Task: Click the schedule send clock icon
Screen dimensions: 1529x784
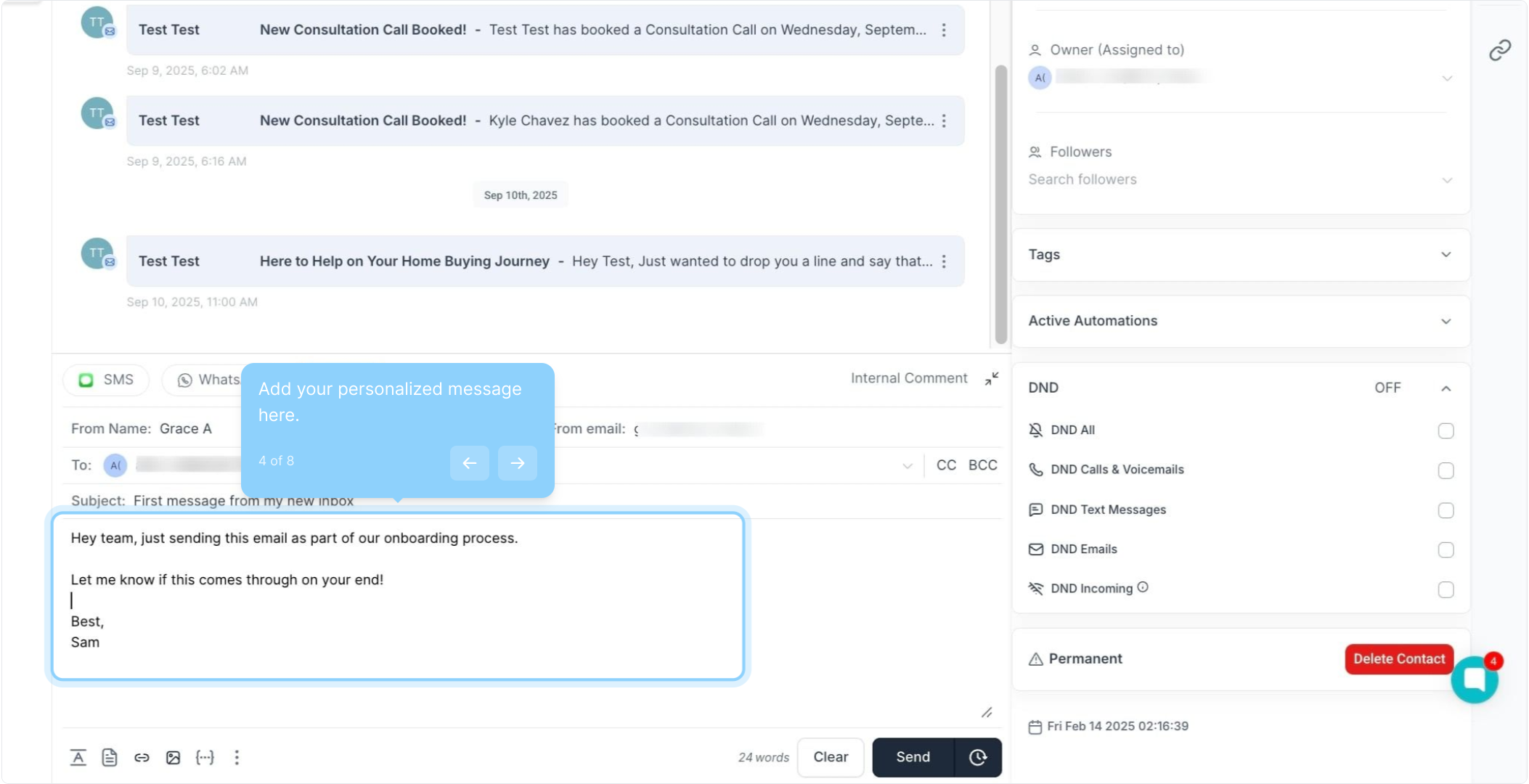Action: click(978, 757)
